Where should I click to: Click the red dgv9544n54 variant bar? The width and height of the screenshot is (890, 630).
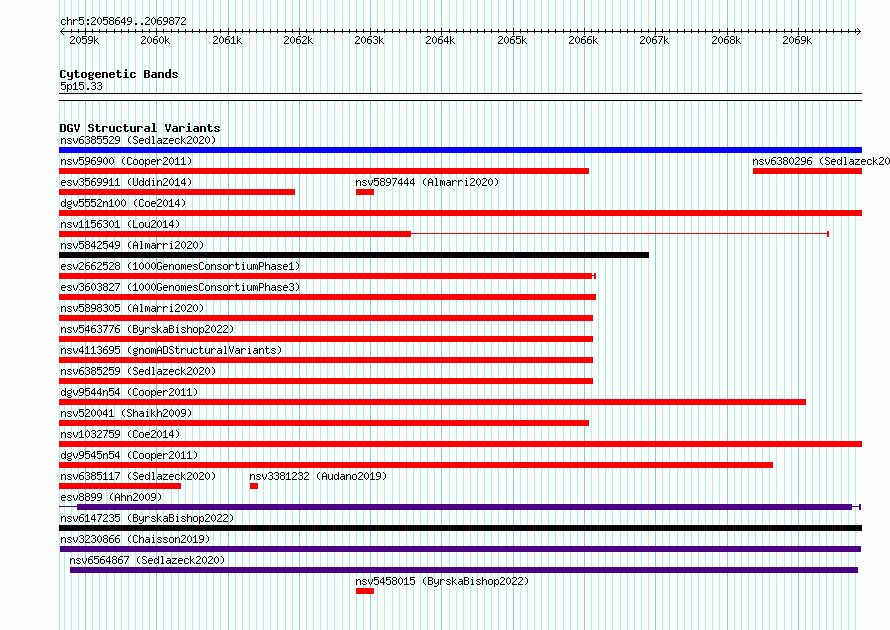[433, 402]
